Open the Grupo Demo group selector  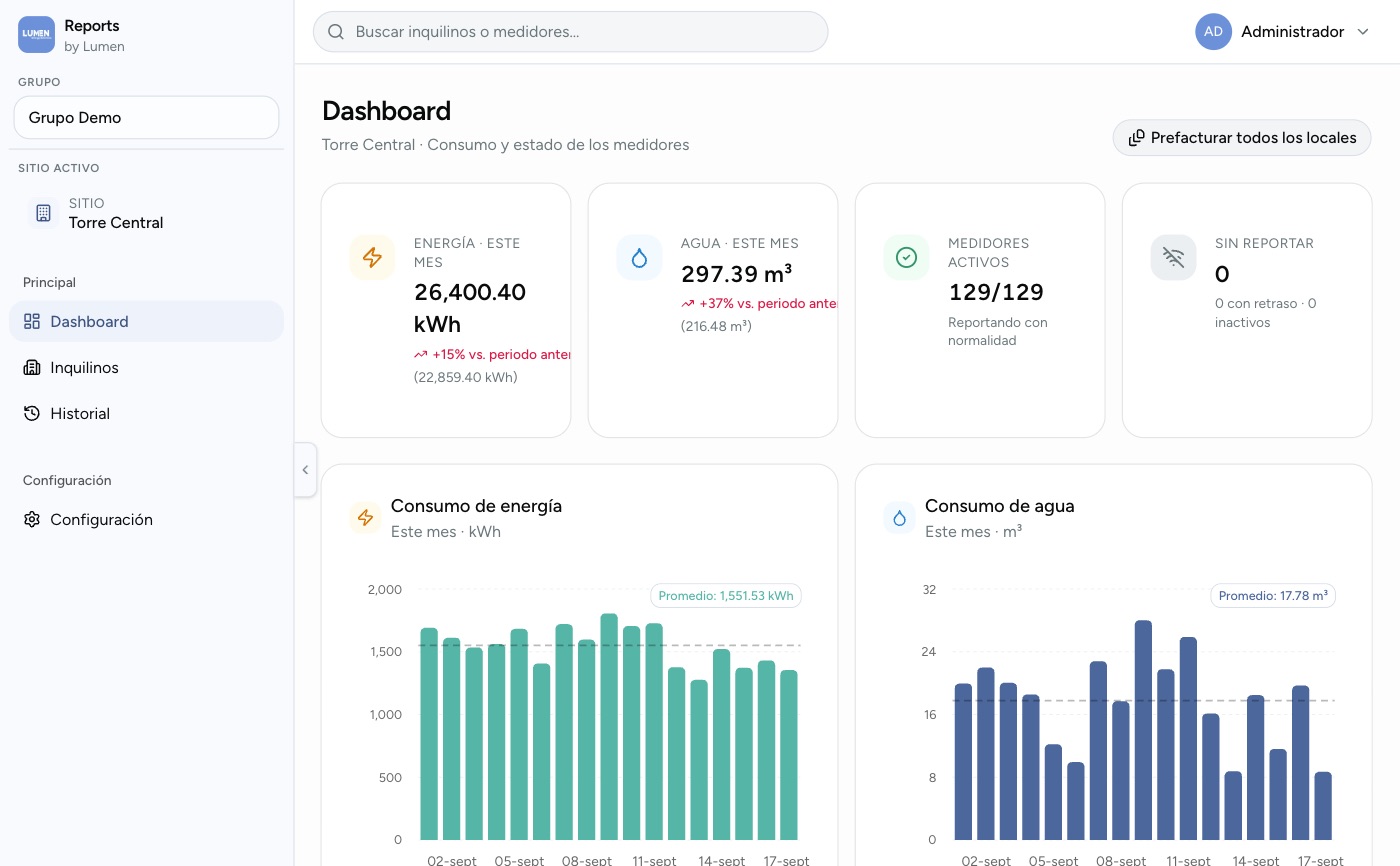146,118
